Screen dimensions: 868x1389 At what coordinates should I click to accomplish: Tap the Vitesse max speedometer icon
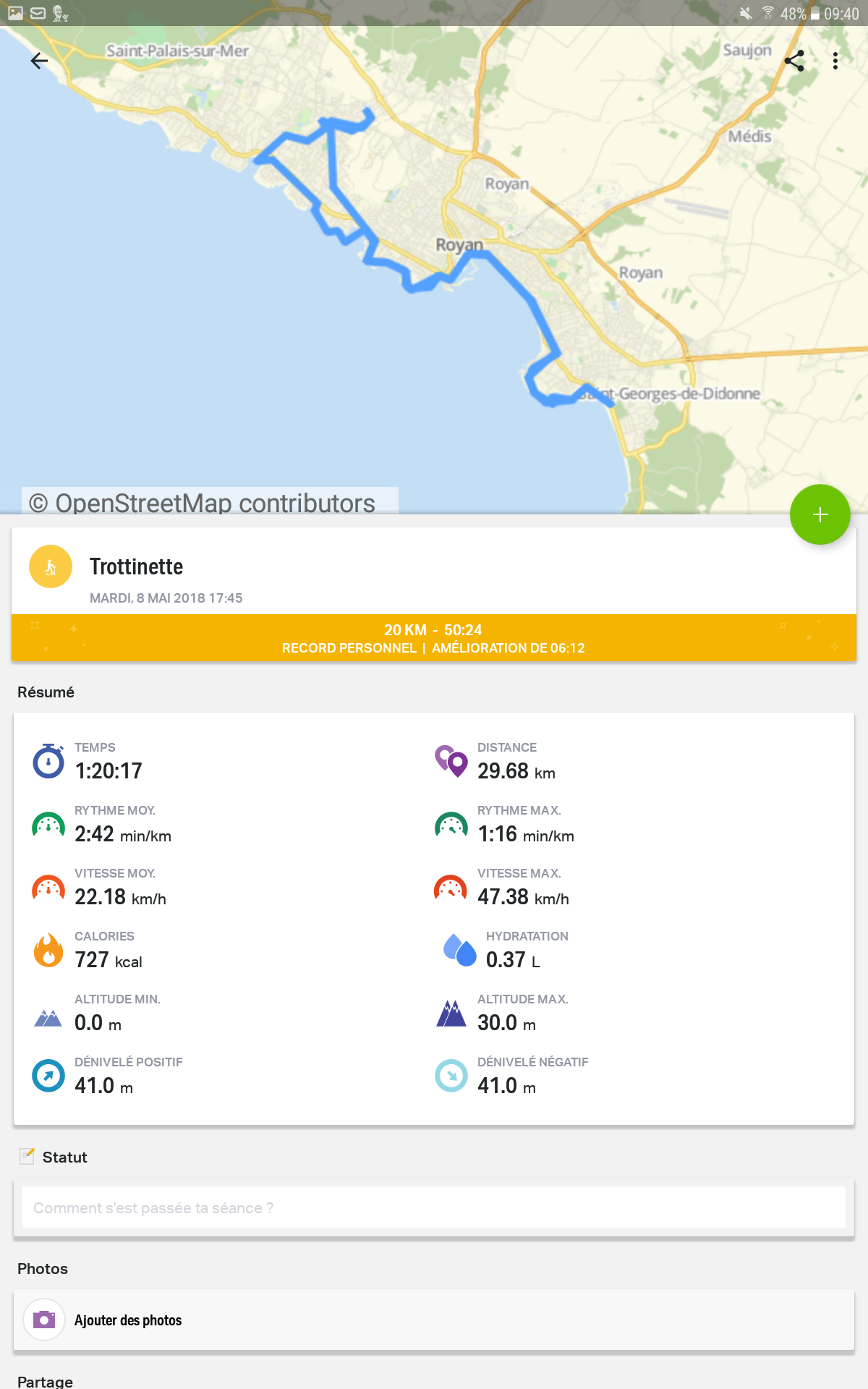coord(451,887)
